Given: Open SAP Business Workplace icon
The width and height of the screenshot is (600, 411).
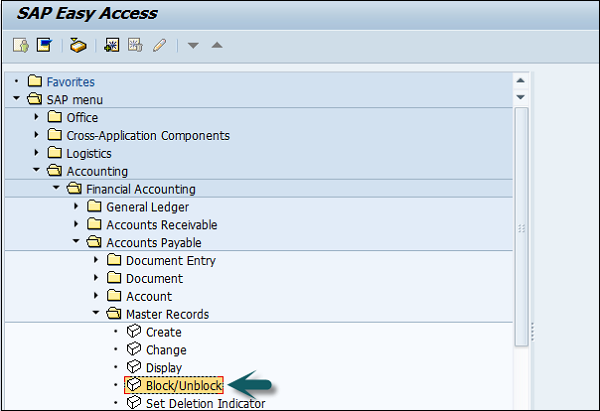Looking at the screenshot, I should [78, 45].
